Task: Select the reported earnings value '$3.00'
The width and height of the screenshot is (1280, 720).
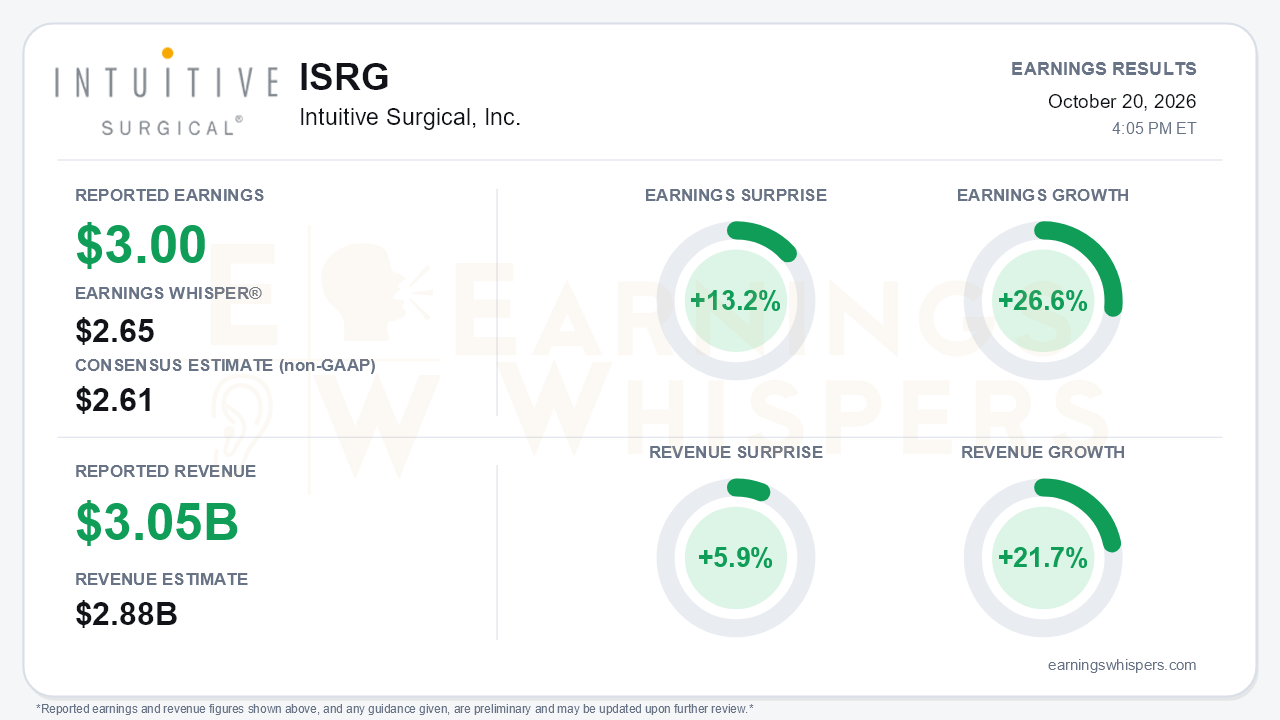Action: pos(141,244)
